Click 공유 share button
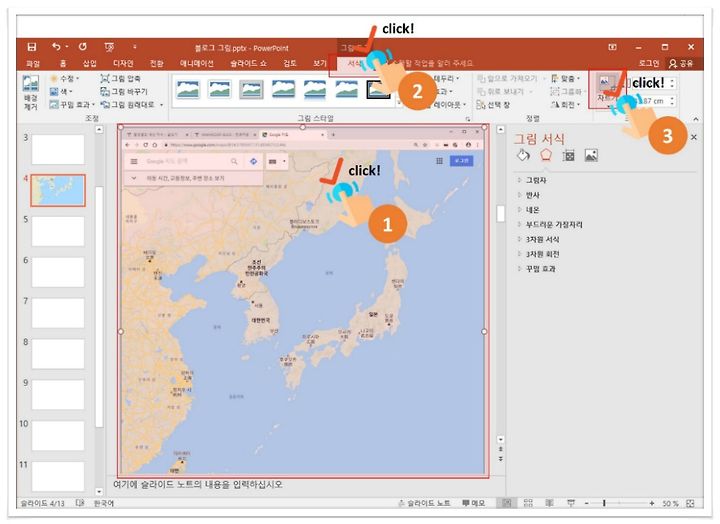 coord(681,63)
